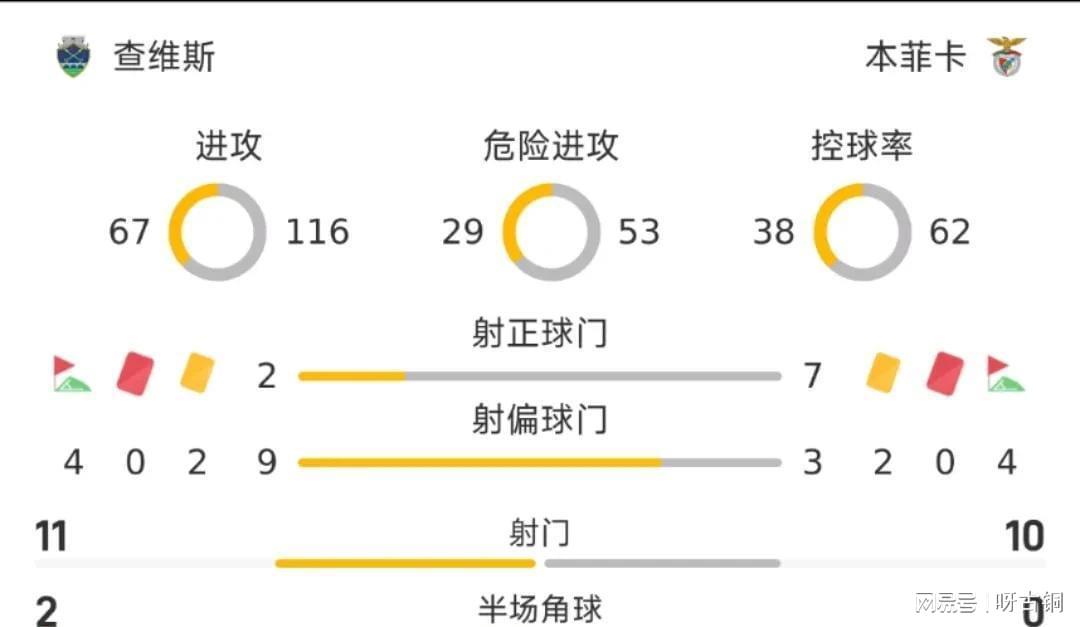
Task: Tap the 控球率 heading
Action: tap(862, 147)
